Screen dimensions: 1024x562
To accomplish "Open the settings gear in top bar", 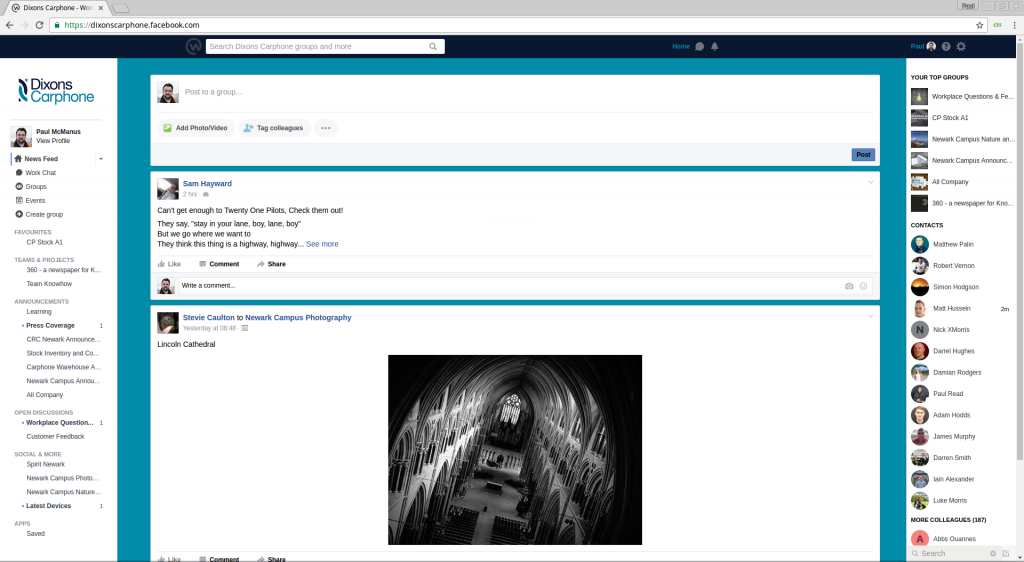I will (x=961, y=46).
